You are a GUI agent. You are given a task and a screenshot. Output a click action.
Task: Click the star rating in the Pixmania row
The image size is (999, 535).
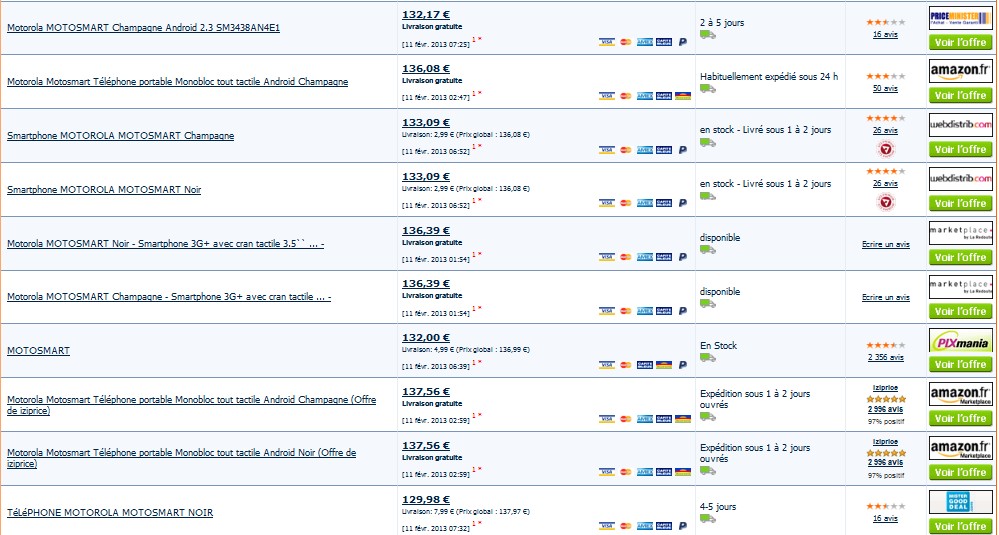(x=886, y=345)
